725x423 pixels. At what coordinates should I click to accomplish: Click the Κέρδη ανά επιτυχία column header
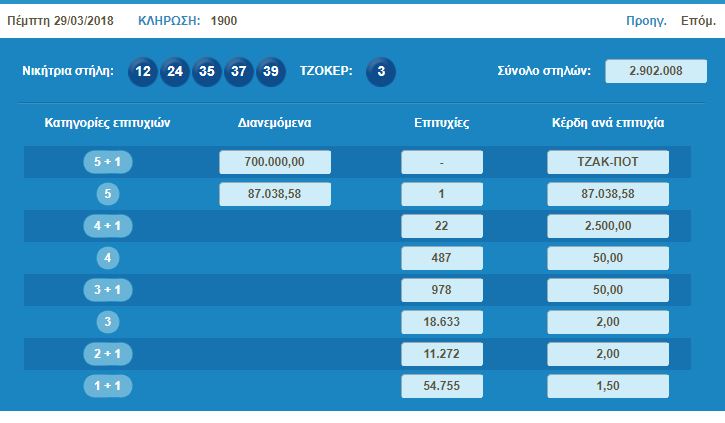point(608,123)
